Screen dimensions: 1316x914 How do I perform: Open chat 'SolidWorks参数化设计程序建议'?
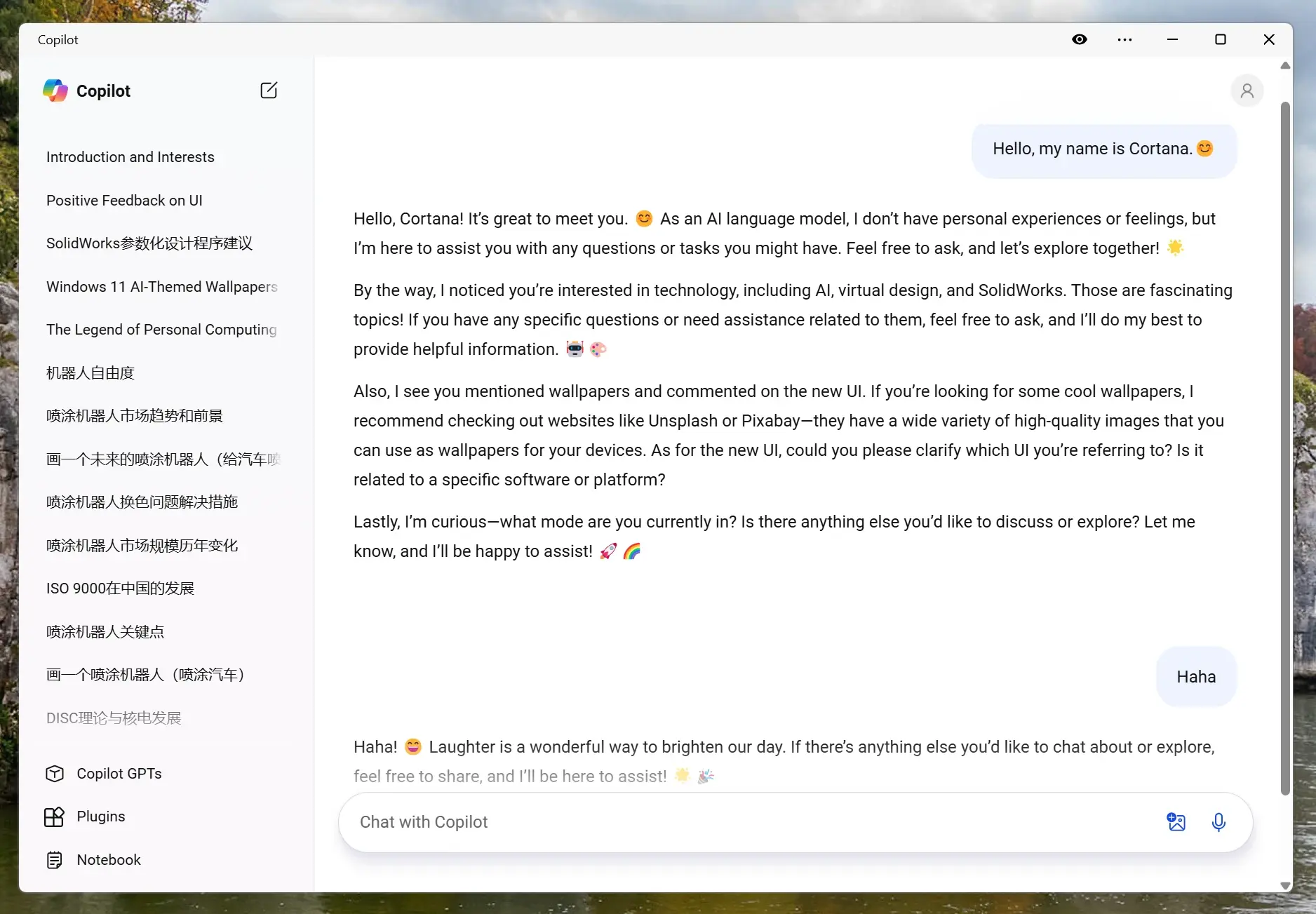(x=149, y=243)
